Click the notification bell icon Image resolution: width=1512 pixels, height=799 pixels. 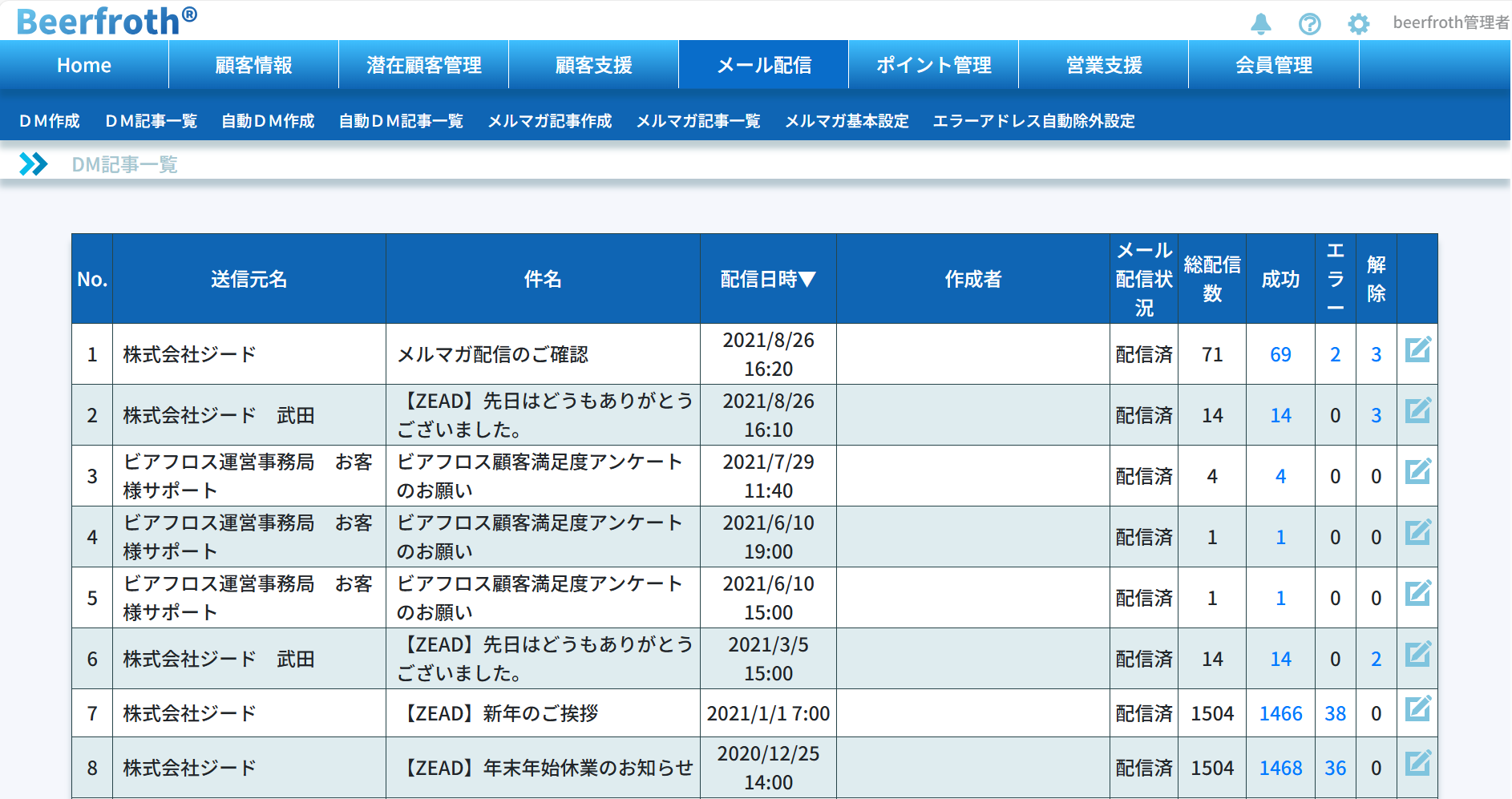[1261, 24]
